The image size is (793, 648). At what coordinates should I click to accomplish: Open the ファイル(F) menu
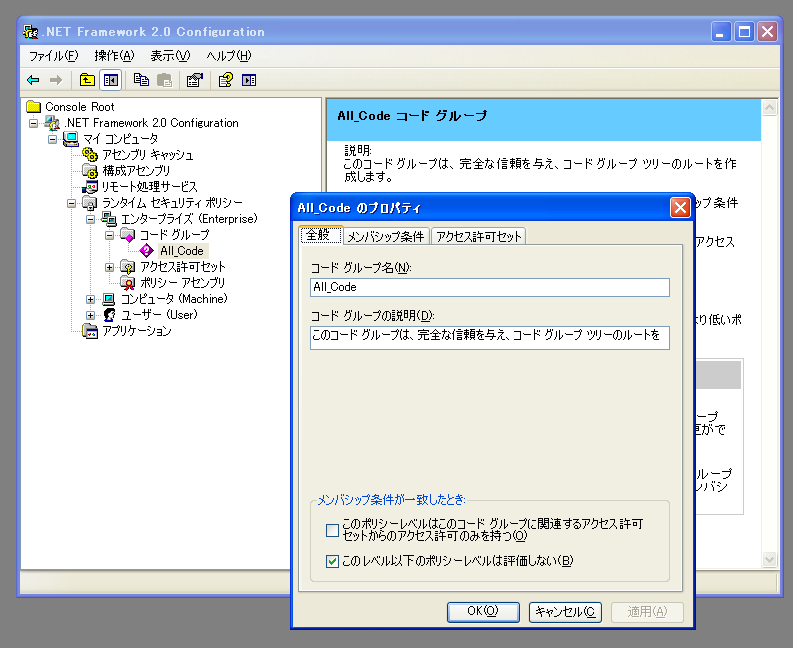(54, 56)
